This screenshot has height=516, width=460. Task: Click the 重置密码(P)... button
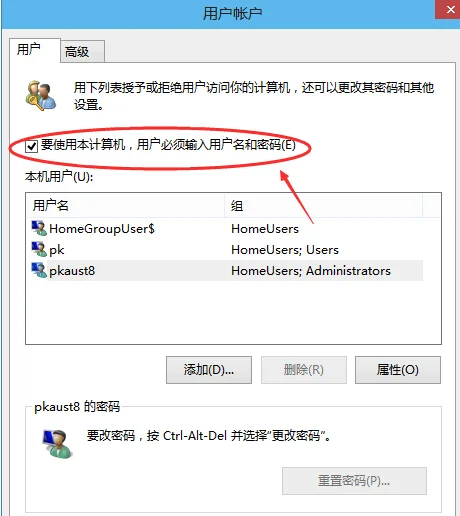[x=354, y=481]
